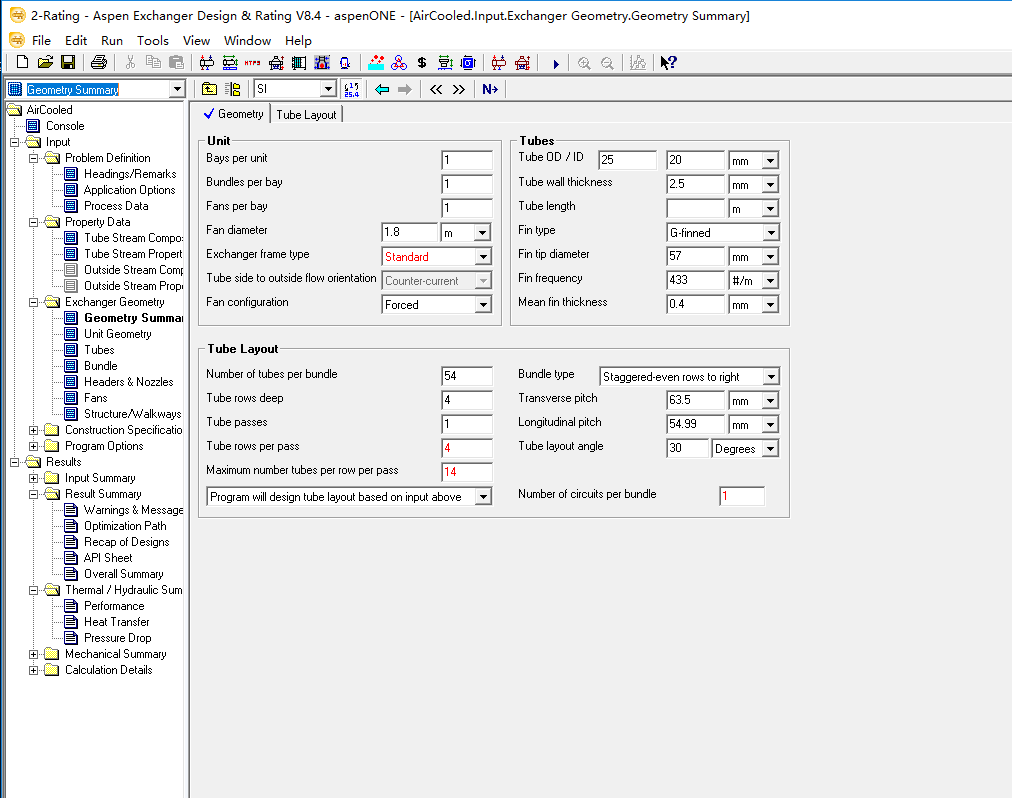Image resolution: width=1012 pixels, height=798 pixels.
Task: Save the case with the floppy disk icon
Action: [68, 63]
